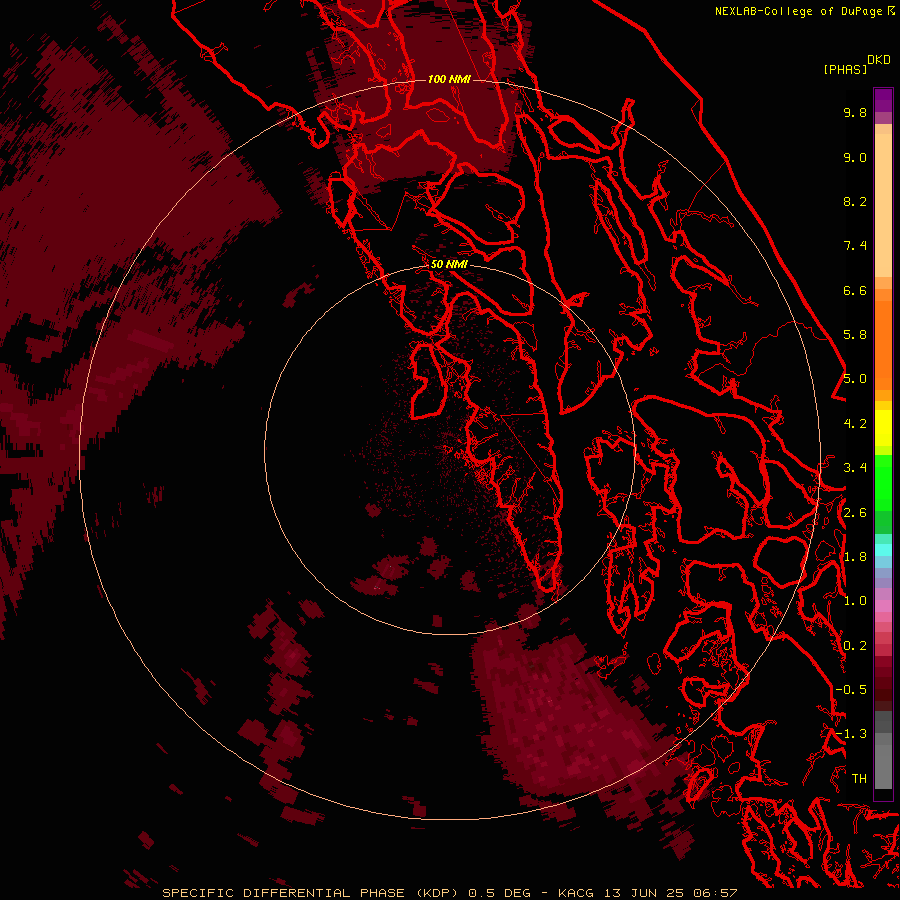The image size is (900, 900).
Task: Click the 8.2 legend value
Action: point(855,201)
